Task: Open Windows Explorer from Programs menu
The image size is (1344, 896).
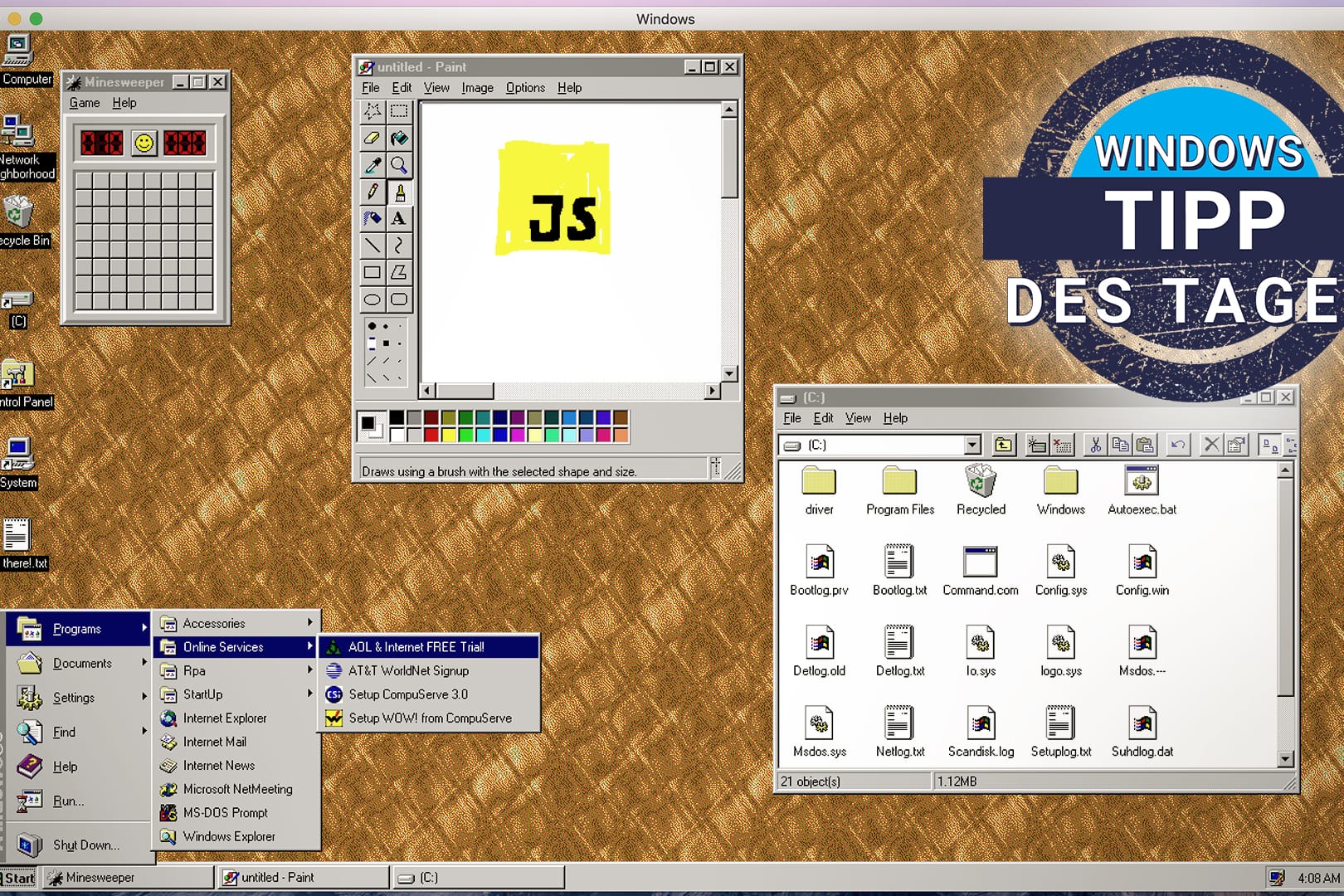Action: pos(237,836)
